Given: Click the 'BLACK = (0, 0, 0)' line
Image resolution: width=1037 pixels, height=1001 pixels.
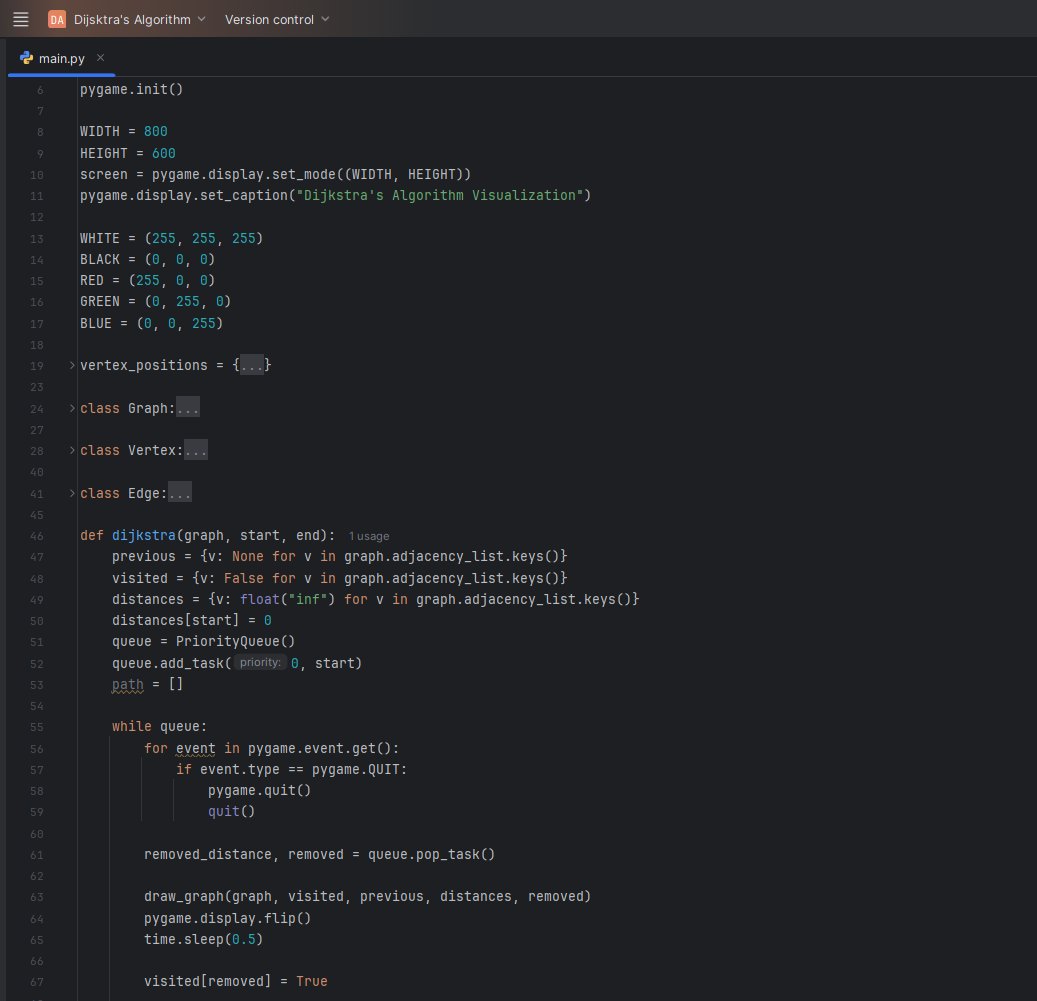Looking at the screenshot, I should (147, 259).
